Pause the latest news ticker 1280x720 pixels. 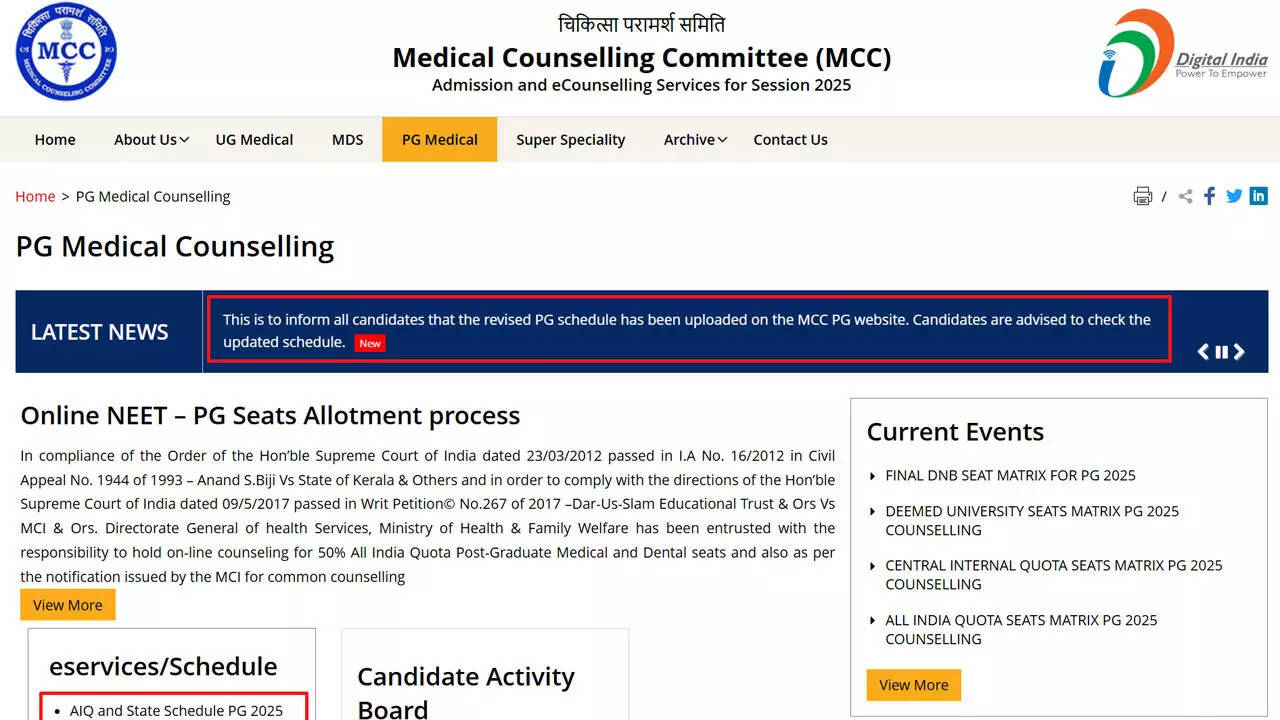click(x=1221, y=351)
